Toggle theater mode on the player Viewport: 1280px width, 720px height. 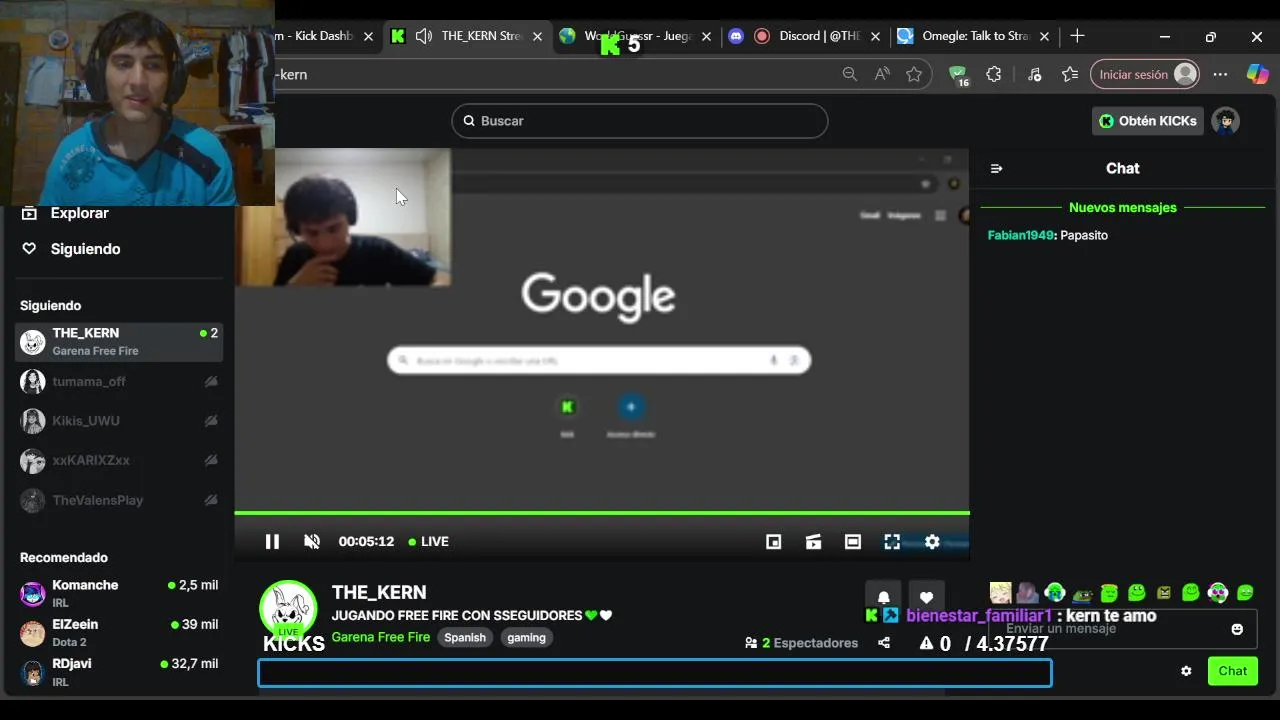coord(852,541)
